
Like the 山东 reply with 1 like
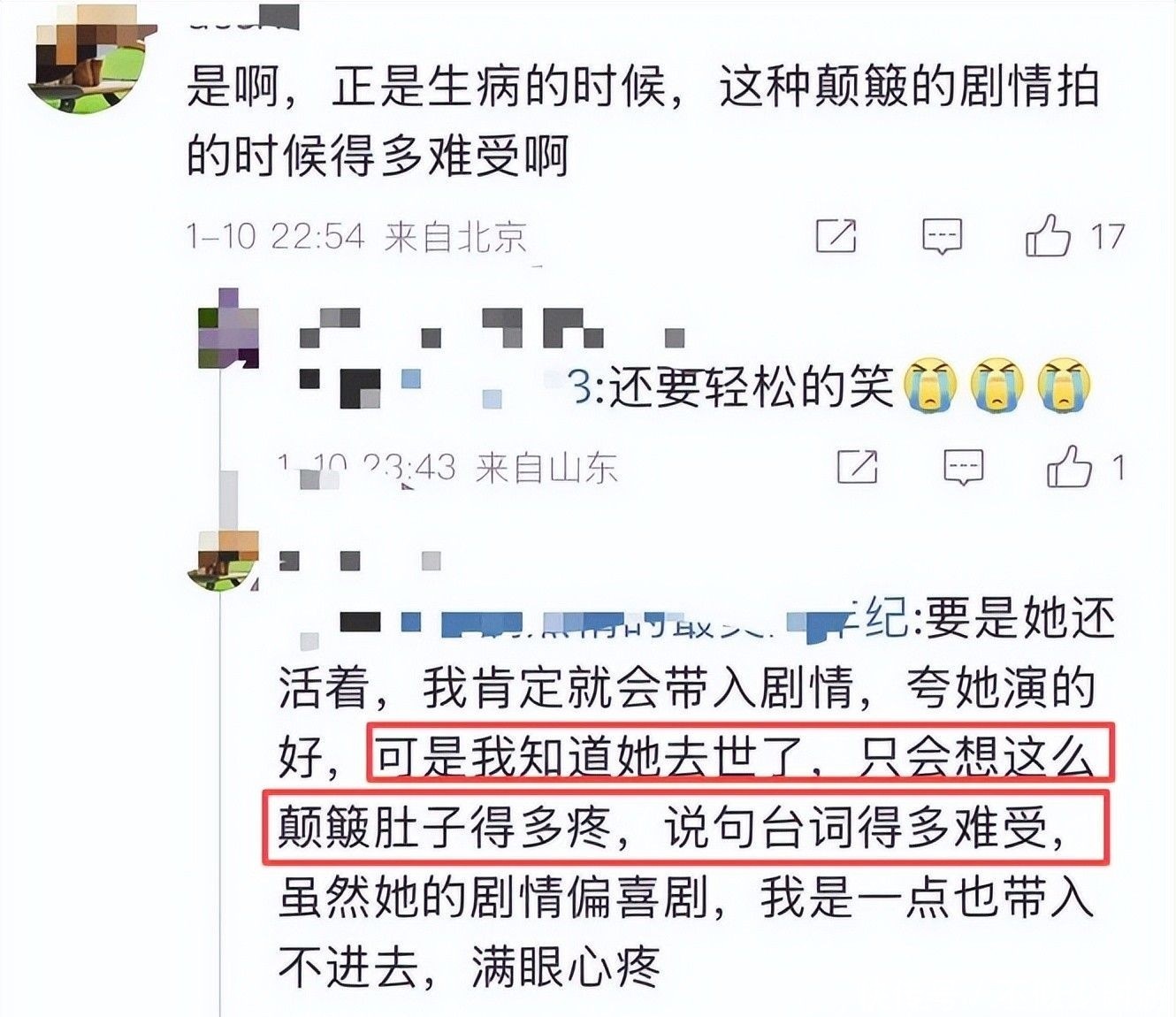(x=1069, y=466)
